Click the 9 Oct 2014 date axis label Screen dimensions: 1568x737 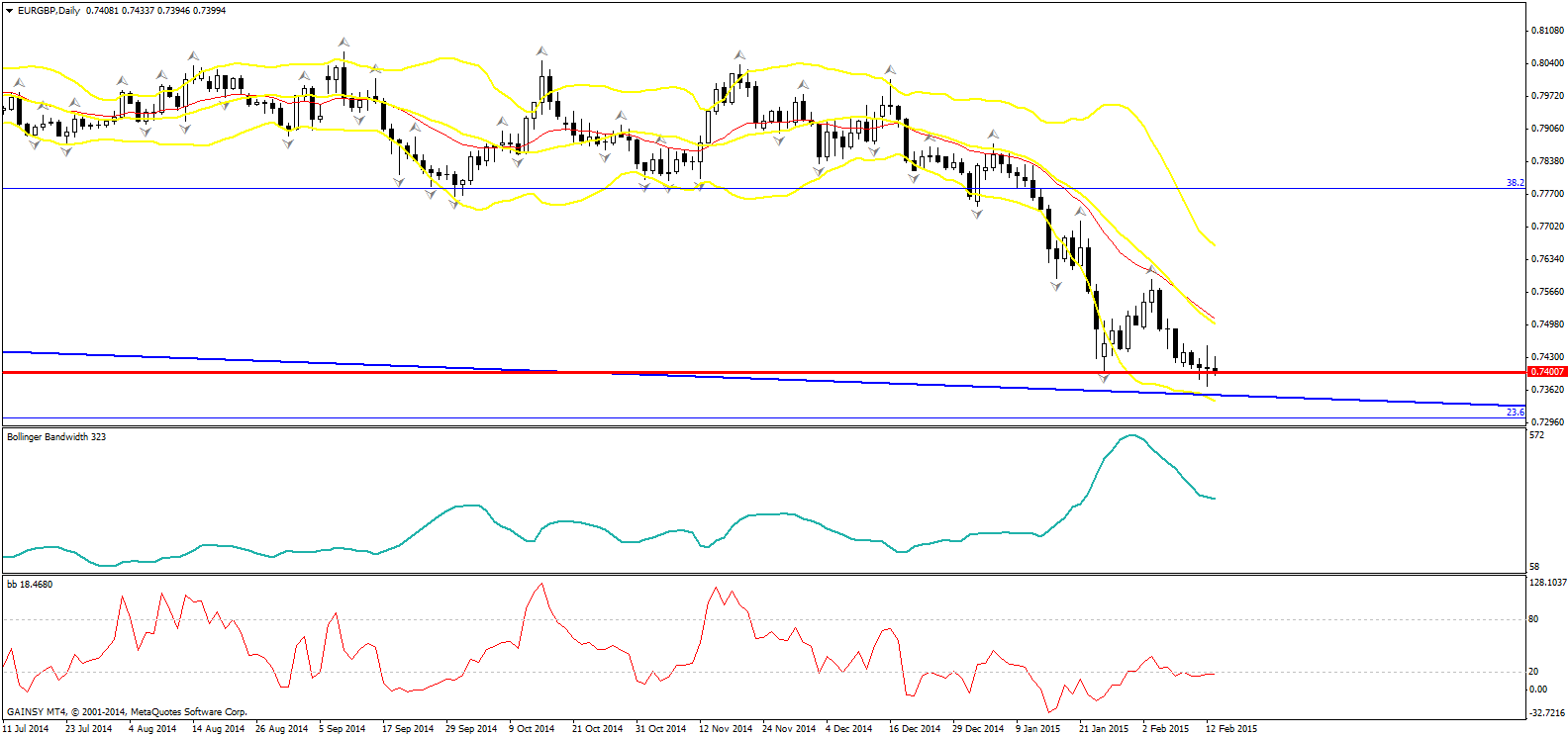point(533,729)
